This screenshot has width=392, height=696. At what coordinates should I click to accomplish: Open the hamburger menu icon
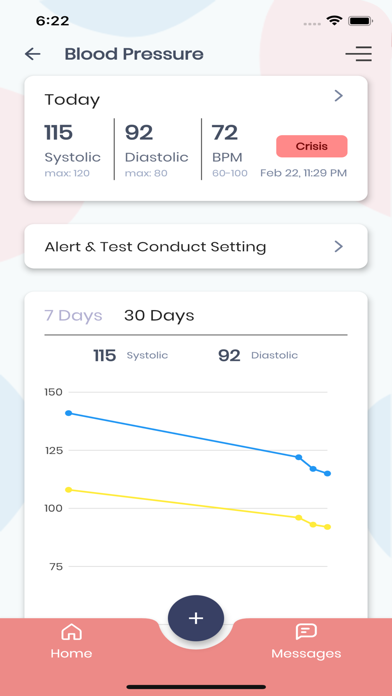click(359, 54)
